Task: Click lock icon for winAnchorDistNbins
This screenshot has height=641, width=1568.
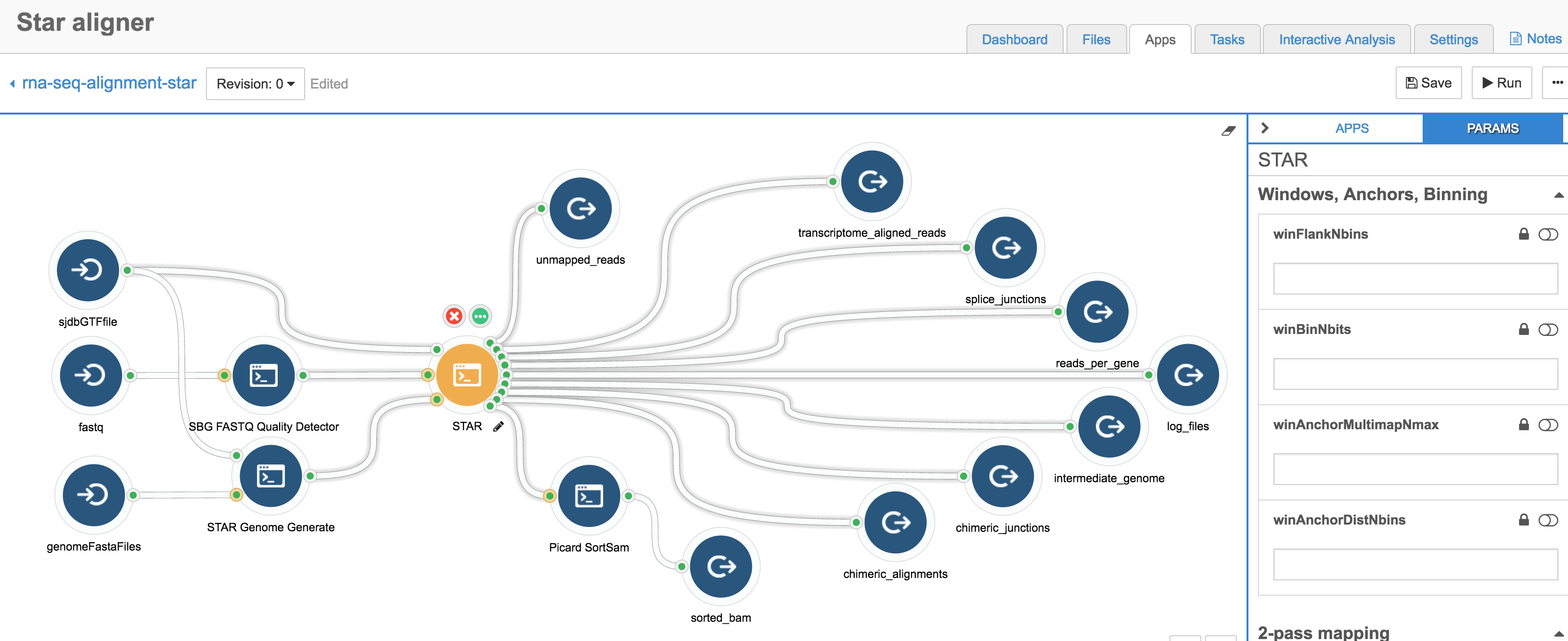Action: point(1524,520)
